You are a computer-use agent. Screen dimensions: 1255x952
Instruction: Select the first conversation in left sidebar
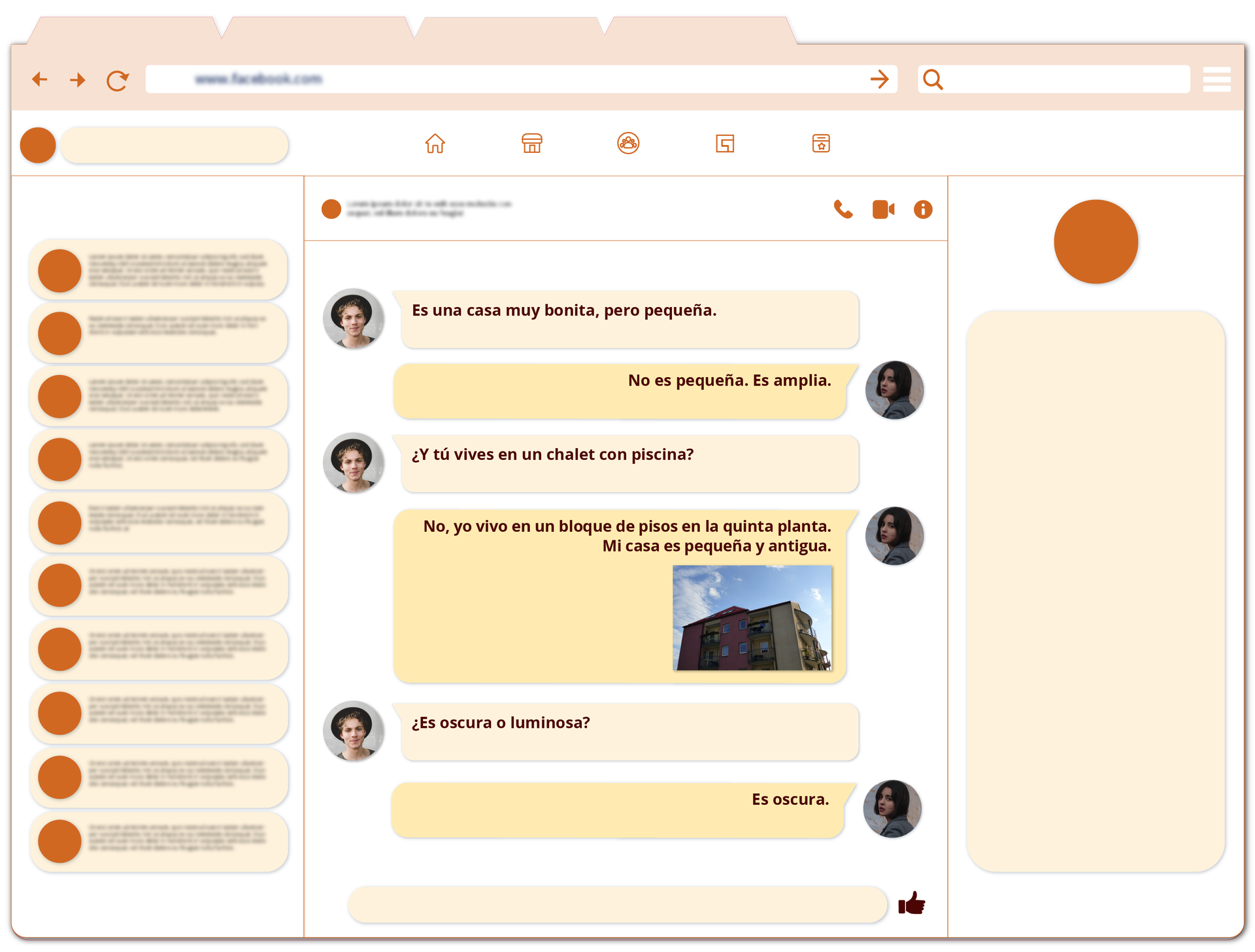click(159, 271)
